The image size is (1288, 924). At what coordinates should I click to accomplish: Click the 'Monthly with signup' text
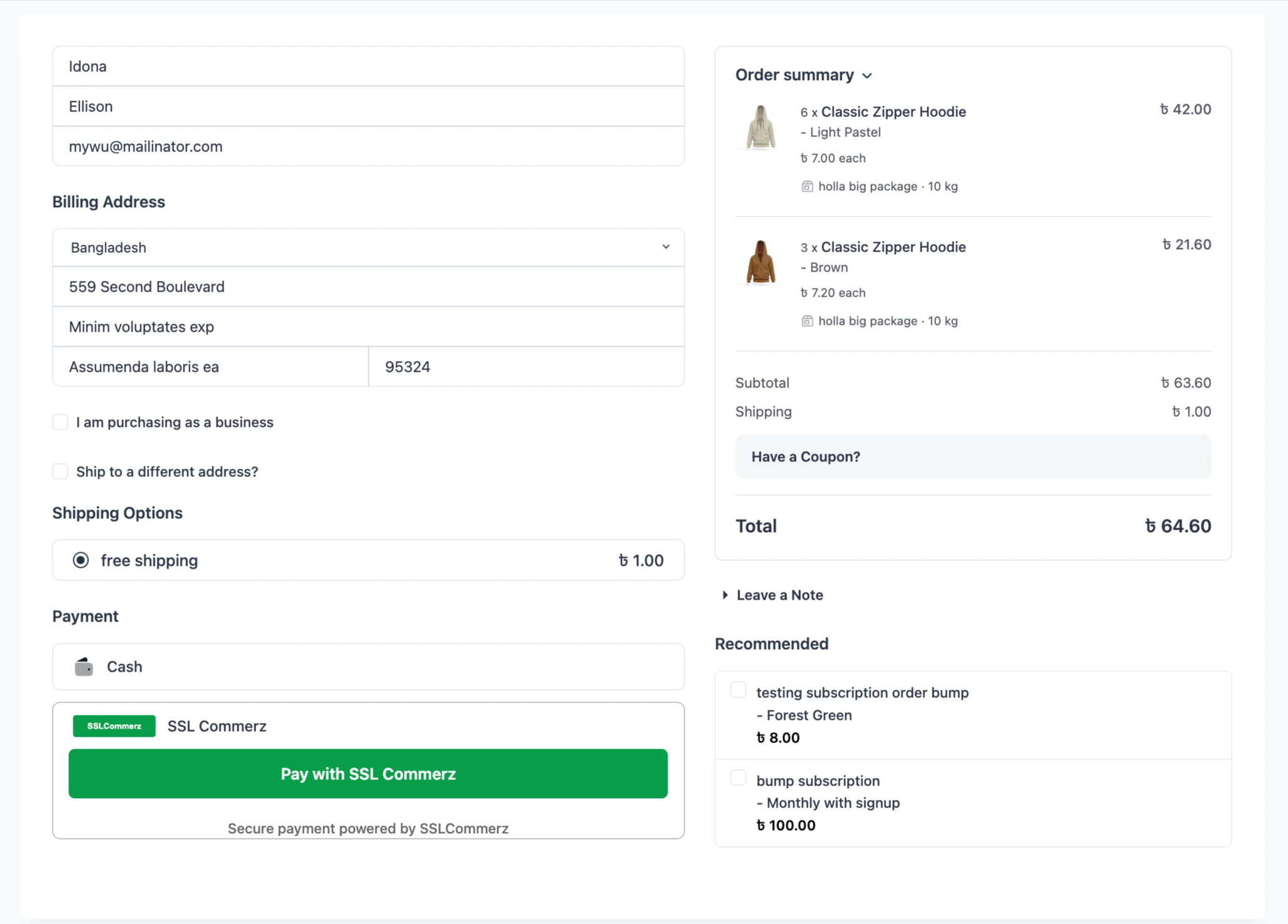[x=828, y=803]
